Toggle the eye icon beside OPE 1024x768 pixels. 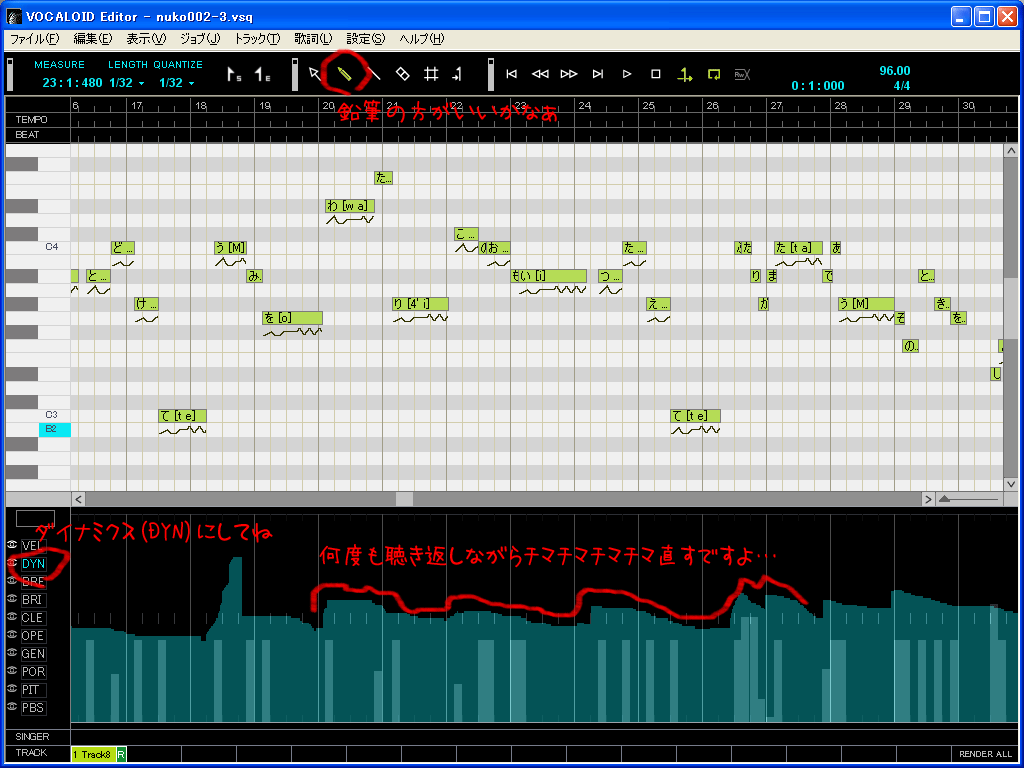[12, 635]
